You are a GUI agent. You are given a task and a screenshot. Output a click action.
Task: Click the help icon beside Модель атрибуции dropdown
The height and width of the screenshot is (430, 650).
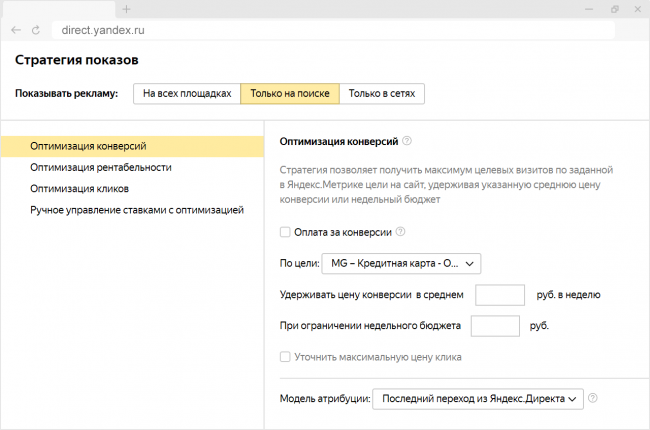tap(593, 399)
